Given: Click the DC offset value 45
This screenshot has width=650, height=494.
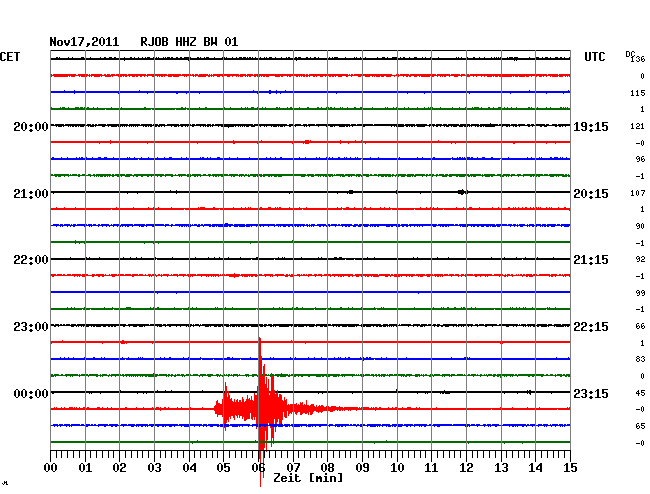Looking at the screenshot, I should [640, 393].
